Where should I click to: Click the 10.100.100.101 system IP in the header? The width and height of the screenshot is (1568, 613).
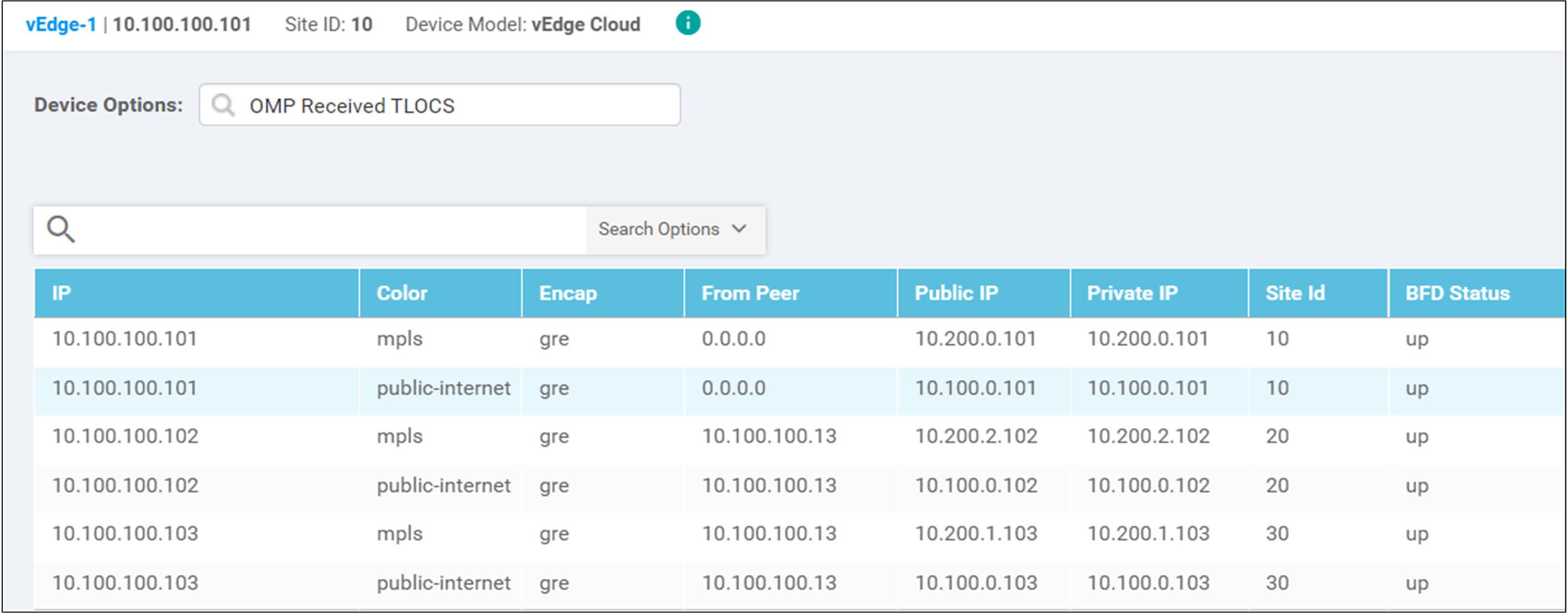click(x=182, y=24)
